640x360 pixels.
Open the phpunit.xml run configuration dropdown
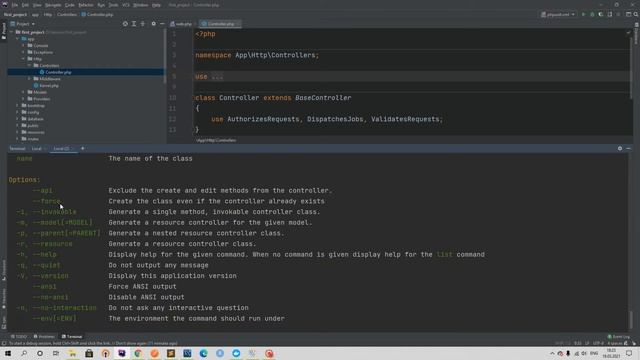[x=558, y=14]
